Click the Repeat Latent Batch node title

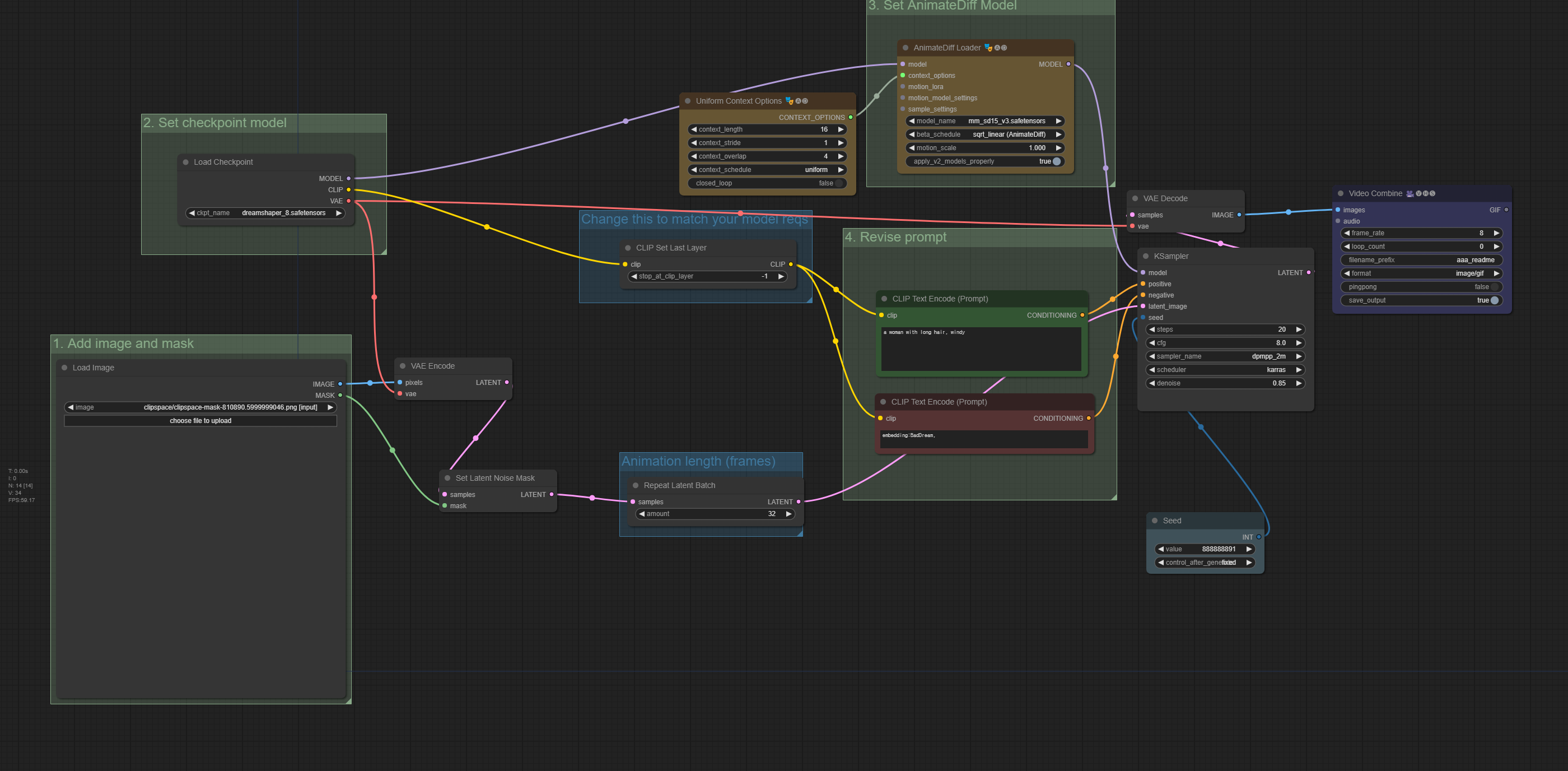click(679, 485)
